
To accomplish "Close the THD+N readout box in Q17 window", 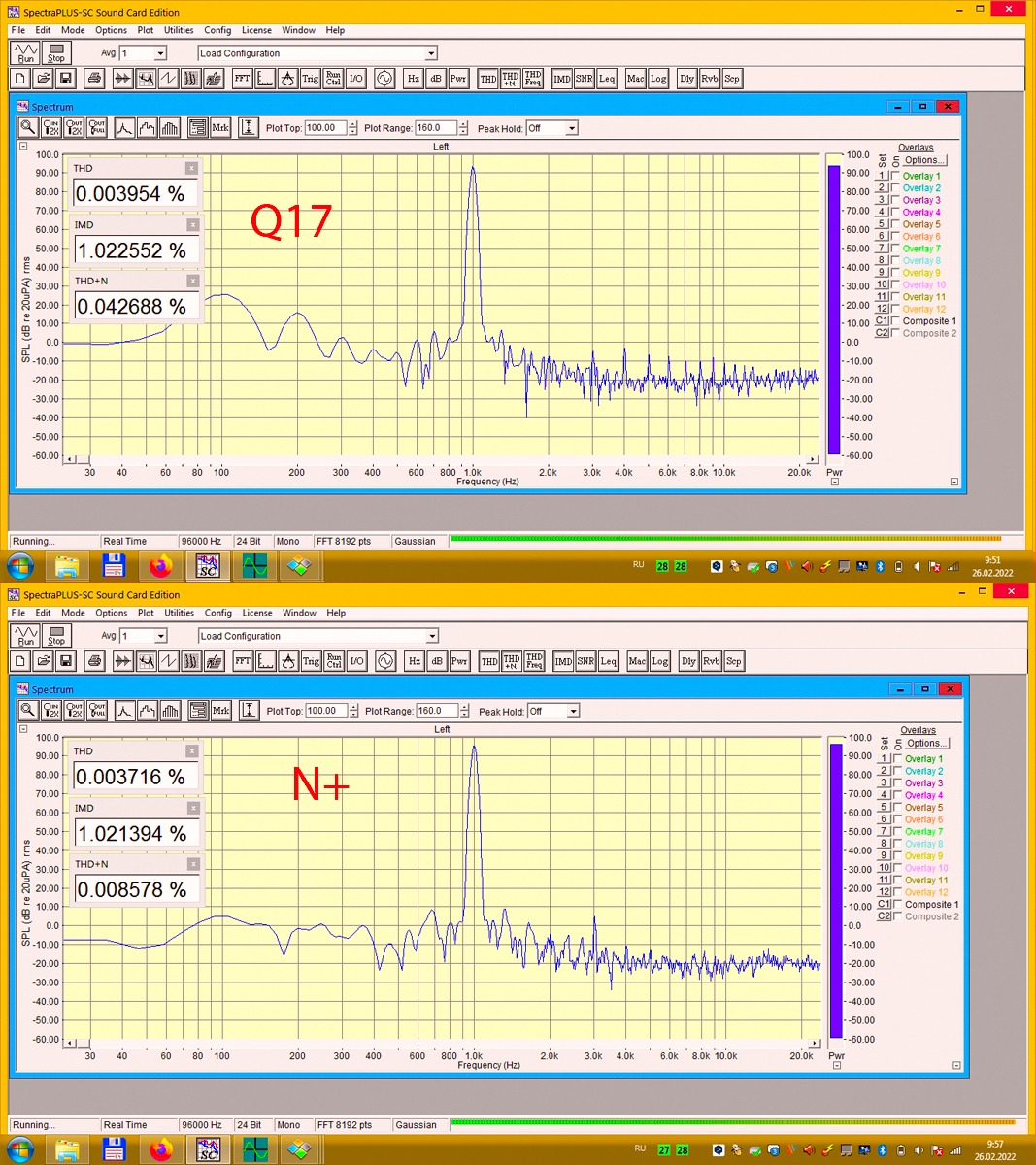I will (192, 281).
